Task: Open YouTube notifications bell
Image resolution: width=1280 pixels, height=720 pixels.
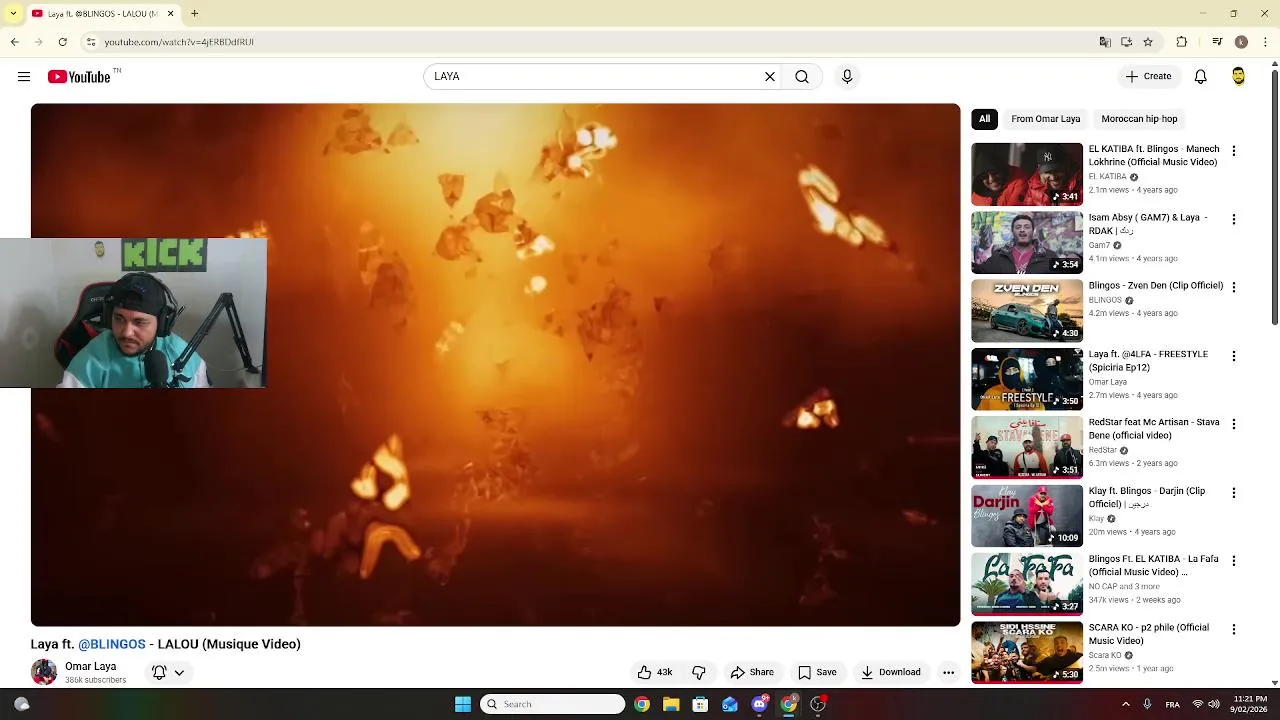Action: tap(1200, 76)
